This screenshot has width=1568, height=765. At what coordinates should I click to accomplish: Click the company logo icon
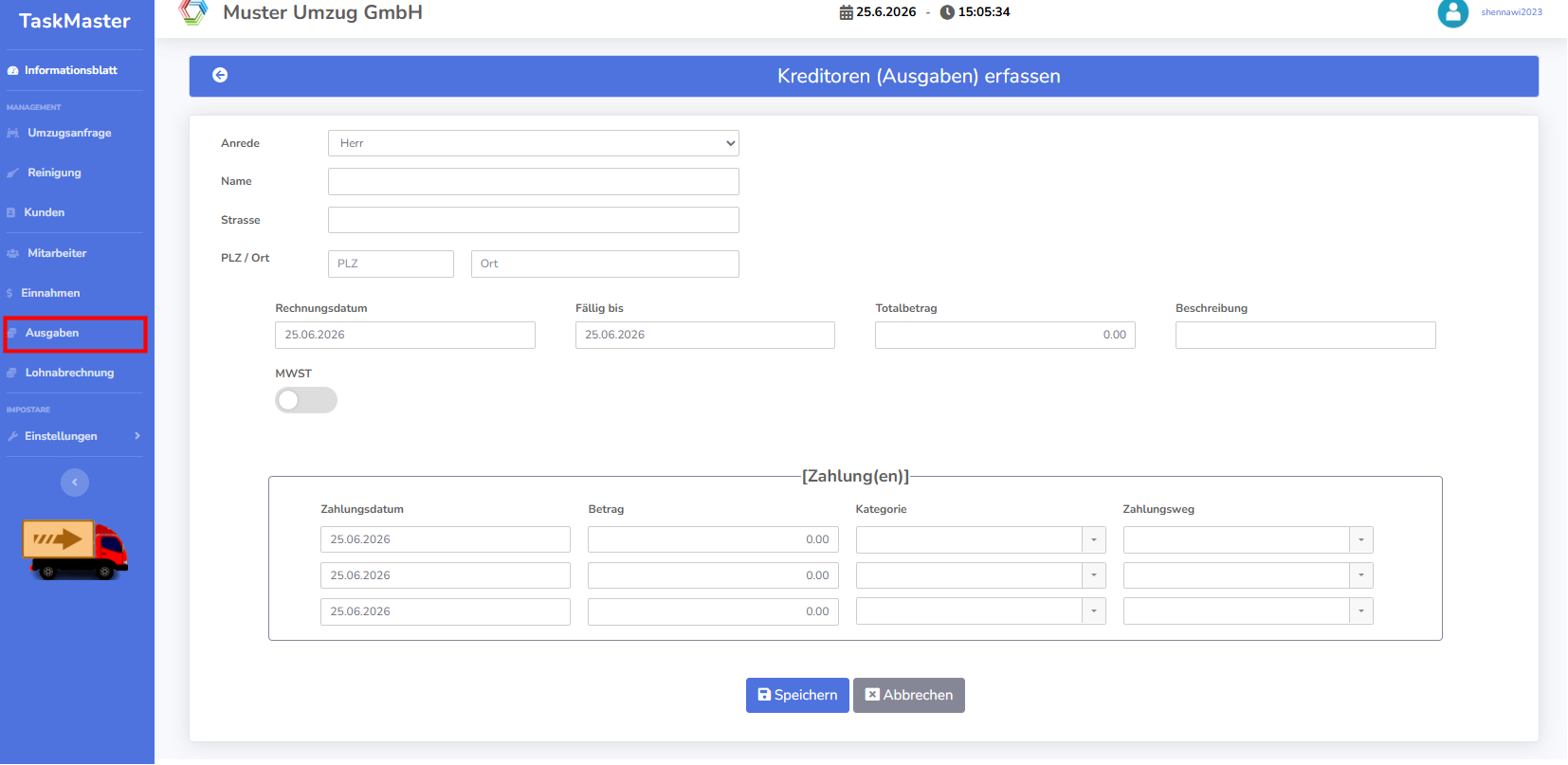tap(193, 11)
